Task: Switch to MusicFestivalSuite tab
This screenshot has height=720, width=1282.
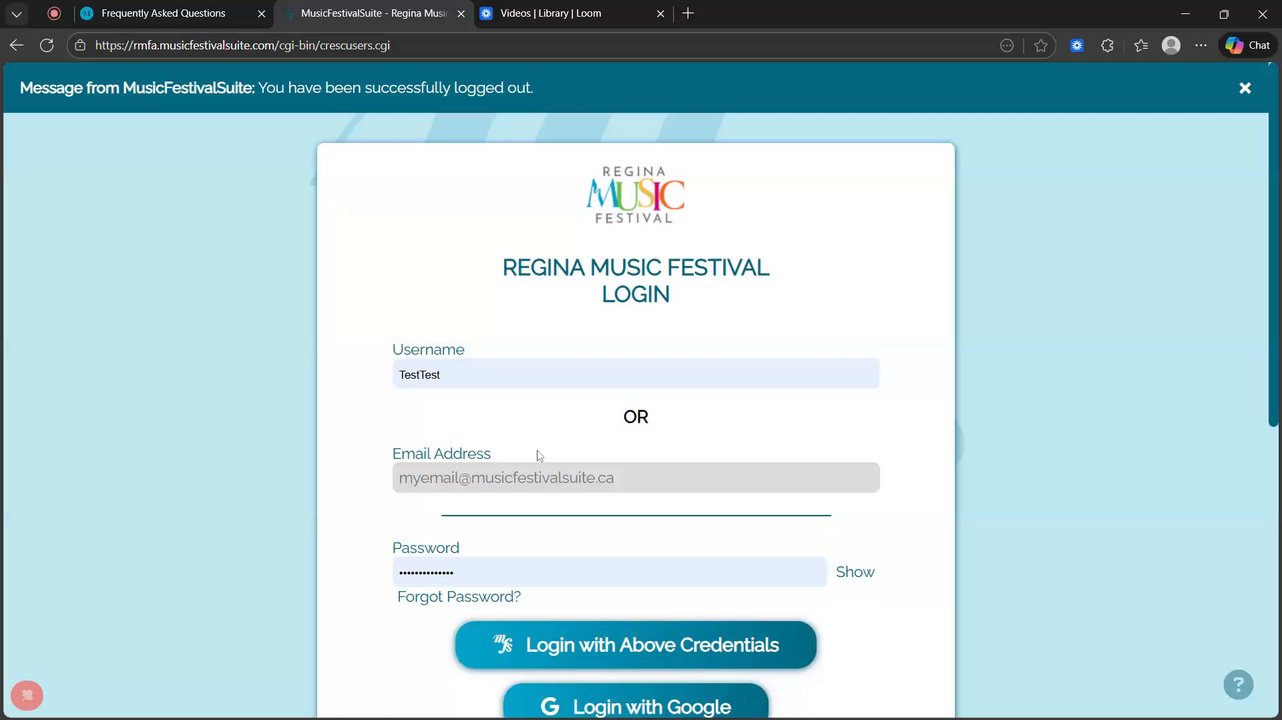Action: click(x=374, y=14)
